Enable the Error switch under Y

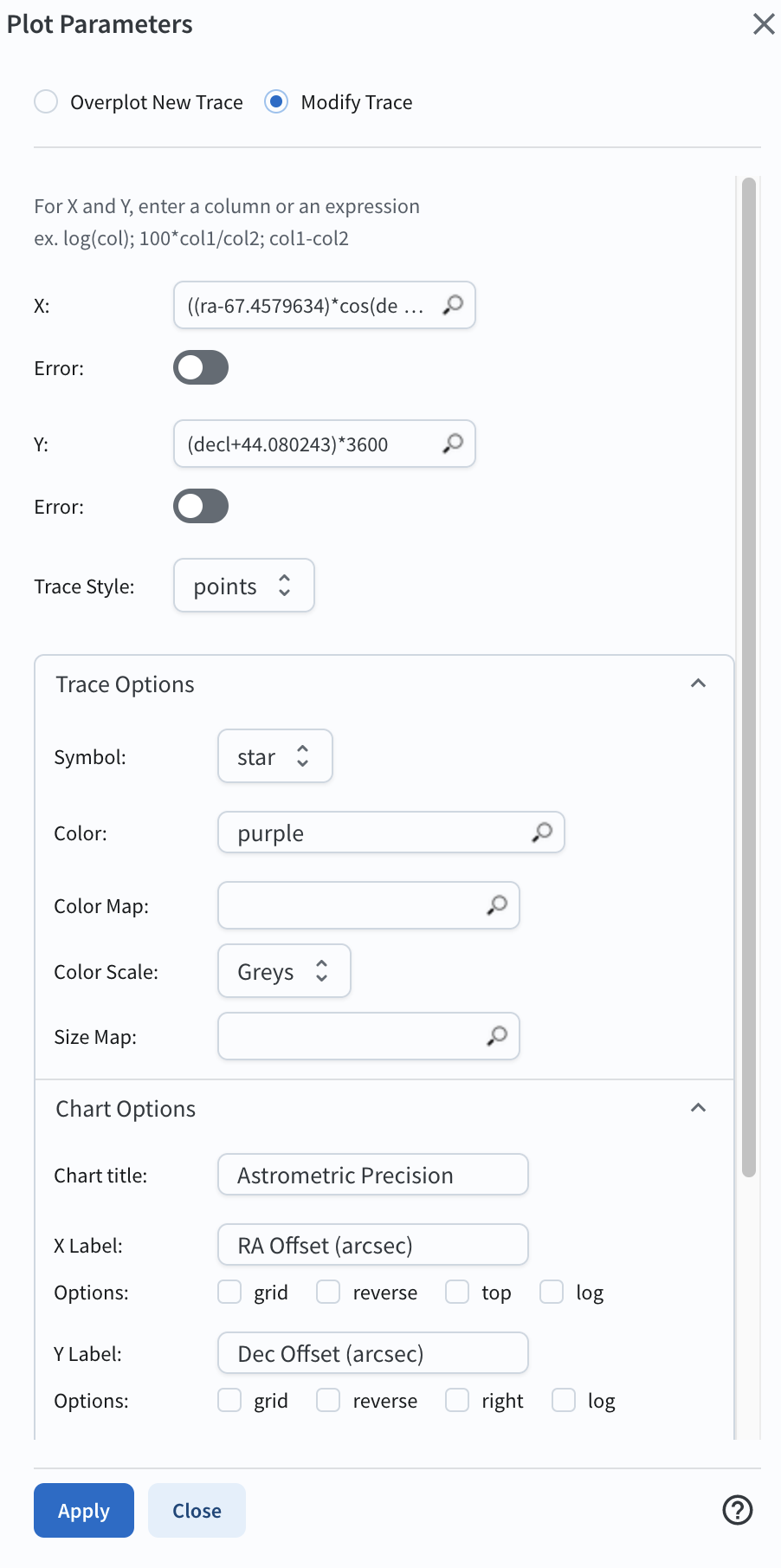click(x=201, y=506)
